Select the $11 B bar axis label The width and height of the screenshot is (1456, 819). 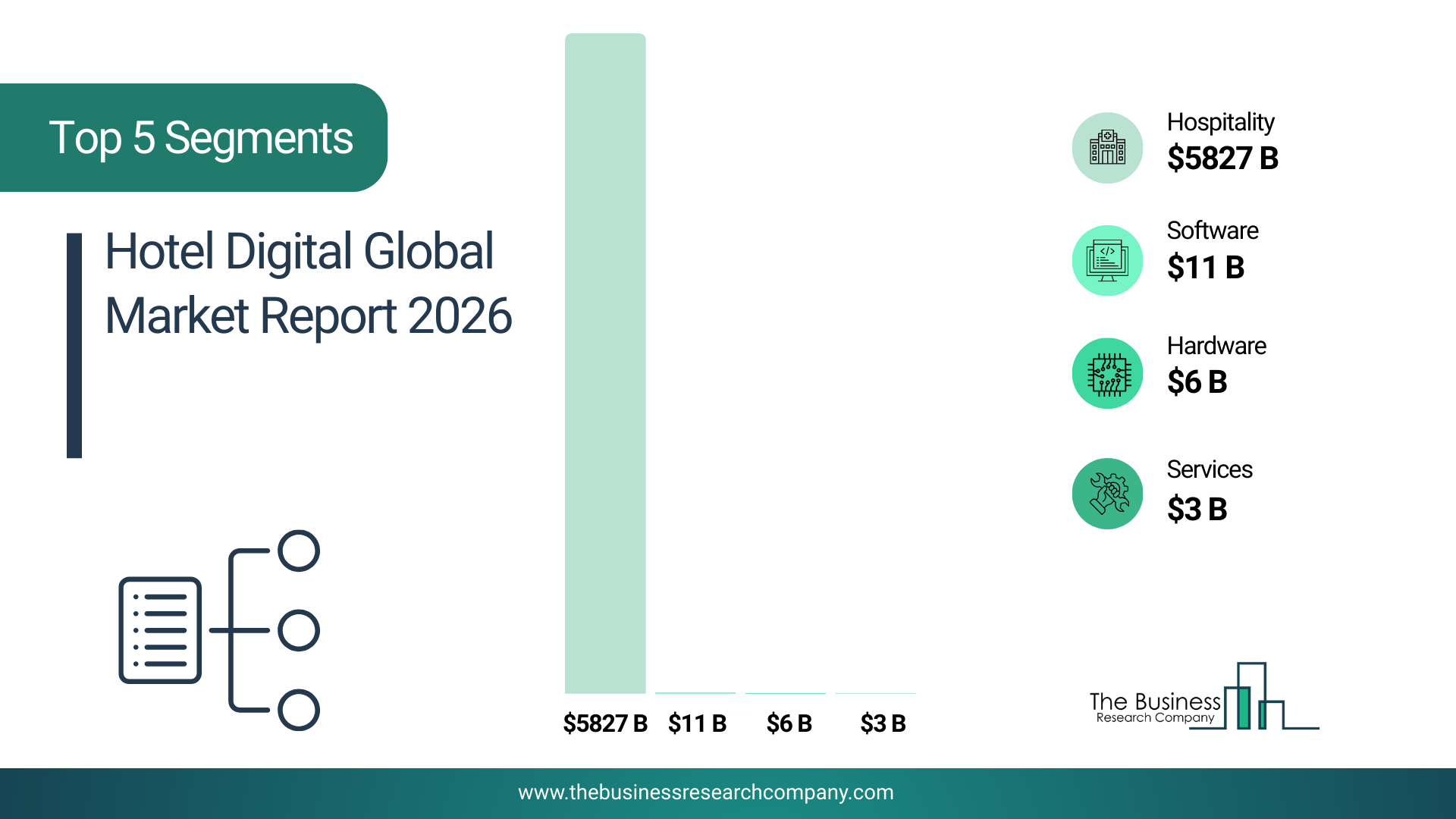click(x=697, y=723)
